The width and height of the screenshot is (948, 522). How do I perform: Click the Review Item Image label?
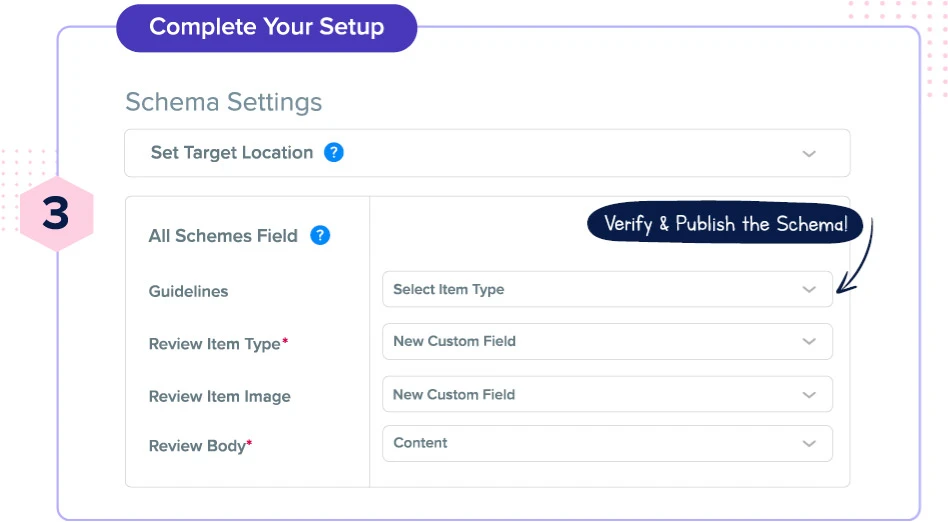[219, 397]
